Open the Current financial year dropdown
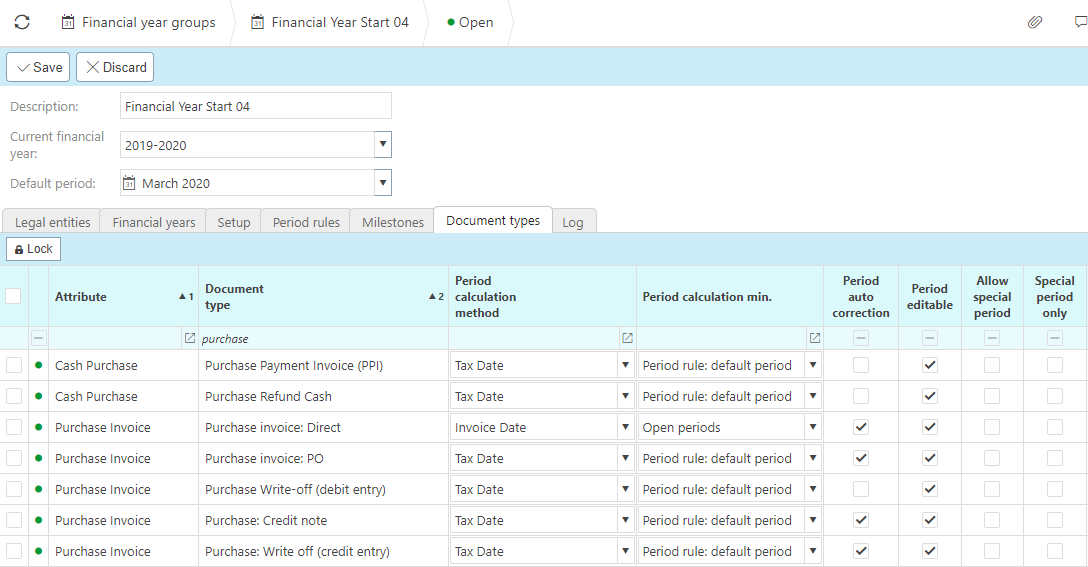 point(382,145)
